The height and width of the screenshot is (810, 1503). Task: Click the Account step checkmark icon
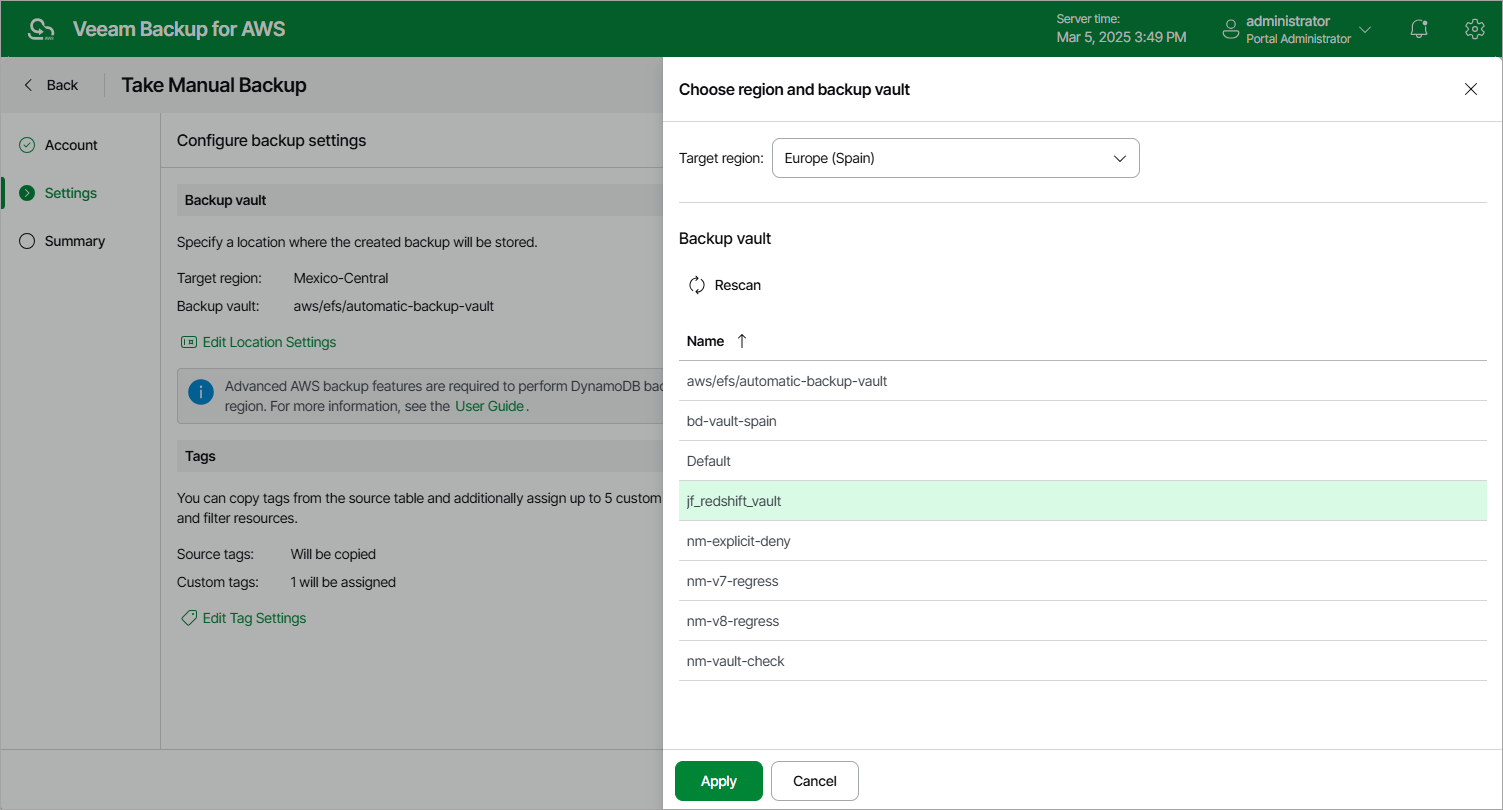coord(27,145)
